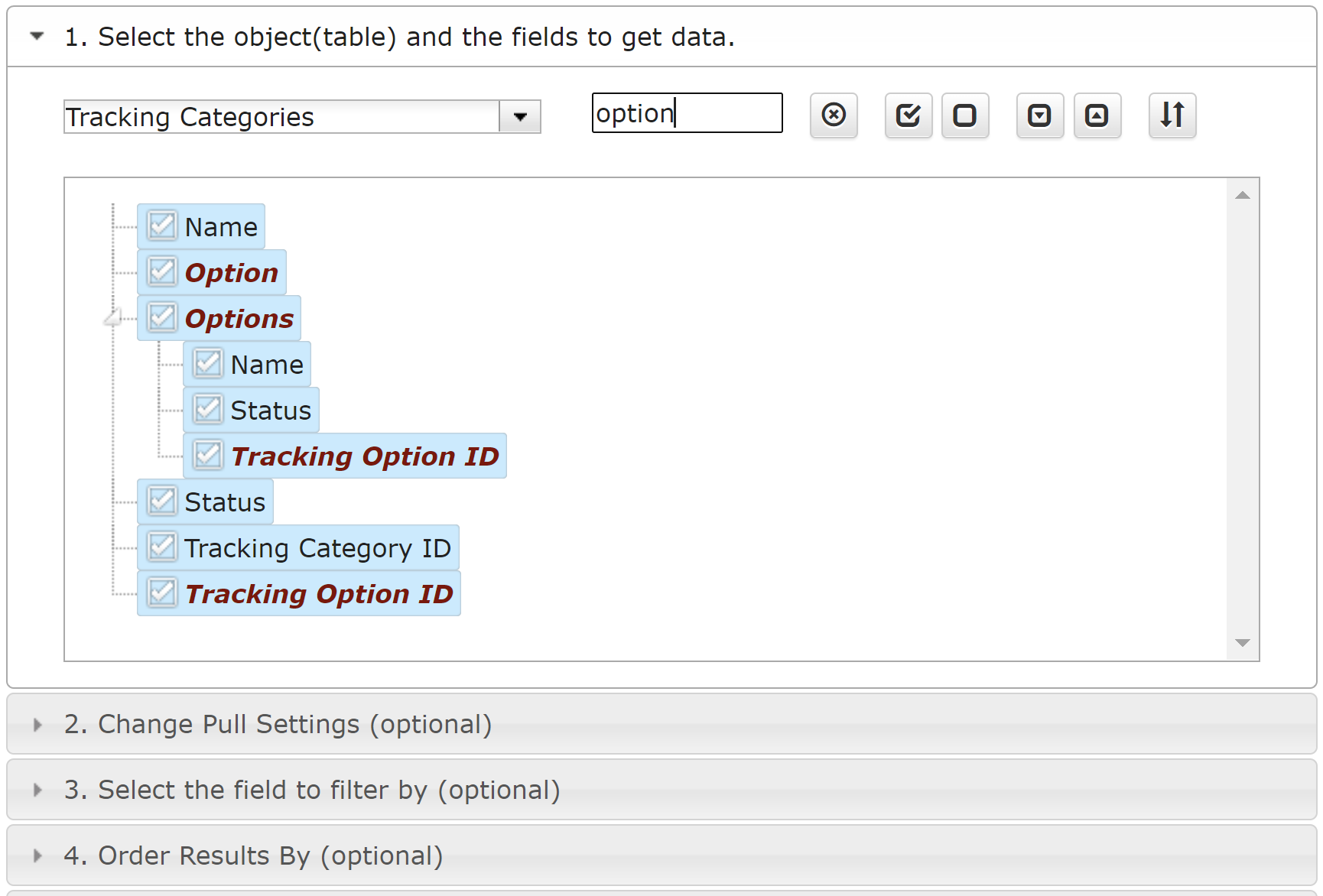Toggle the top-level Name checkbox
This screenshot has height=896, width=1323.
162,226
